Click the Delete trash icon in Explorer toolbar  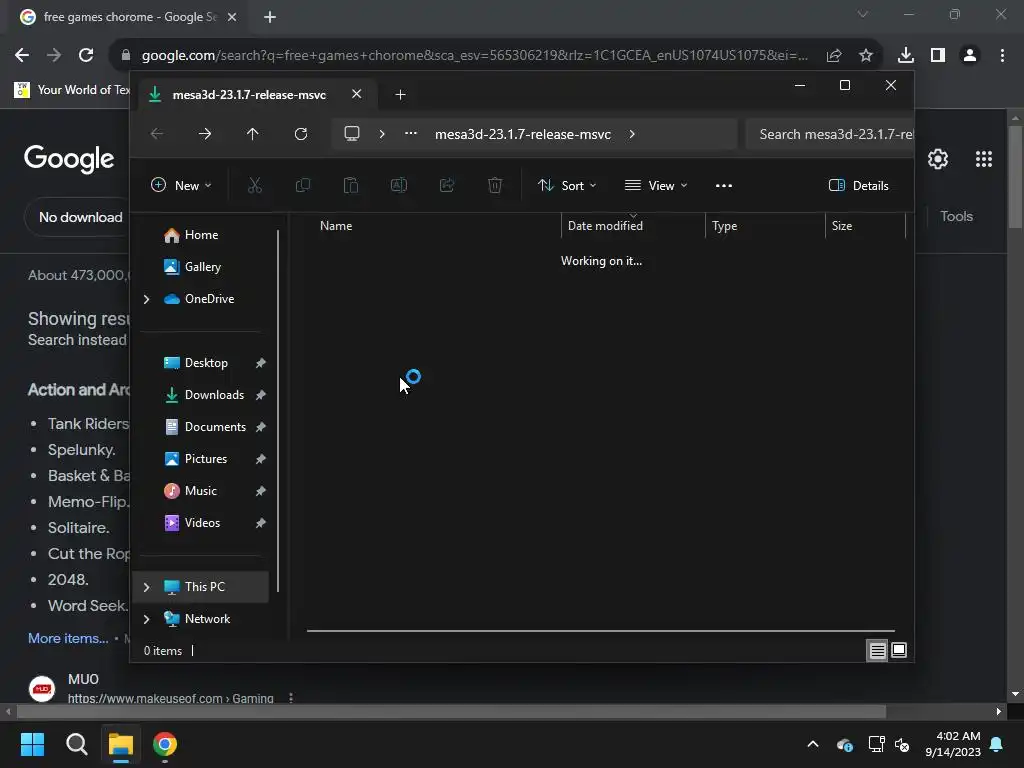[x=495, y=185]
